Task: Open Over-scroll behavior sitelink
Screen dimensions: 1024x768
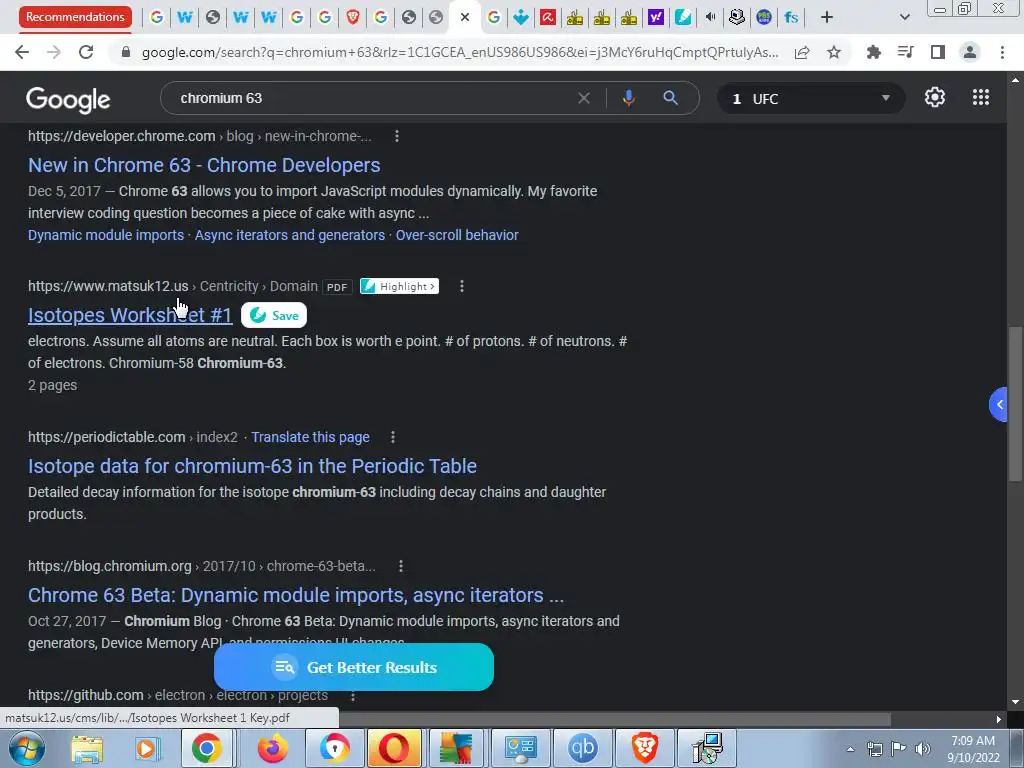Action: pos(457,235)
